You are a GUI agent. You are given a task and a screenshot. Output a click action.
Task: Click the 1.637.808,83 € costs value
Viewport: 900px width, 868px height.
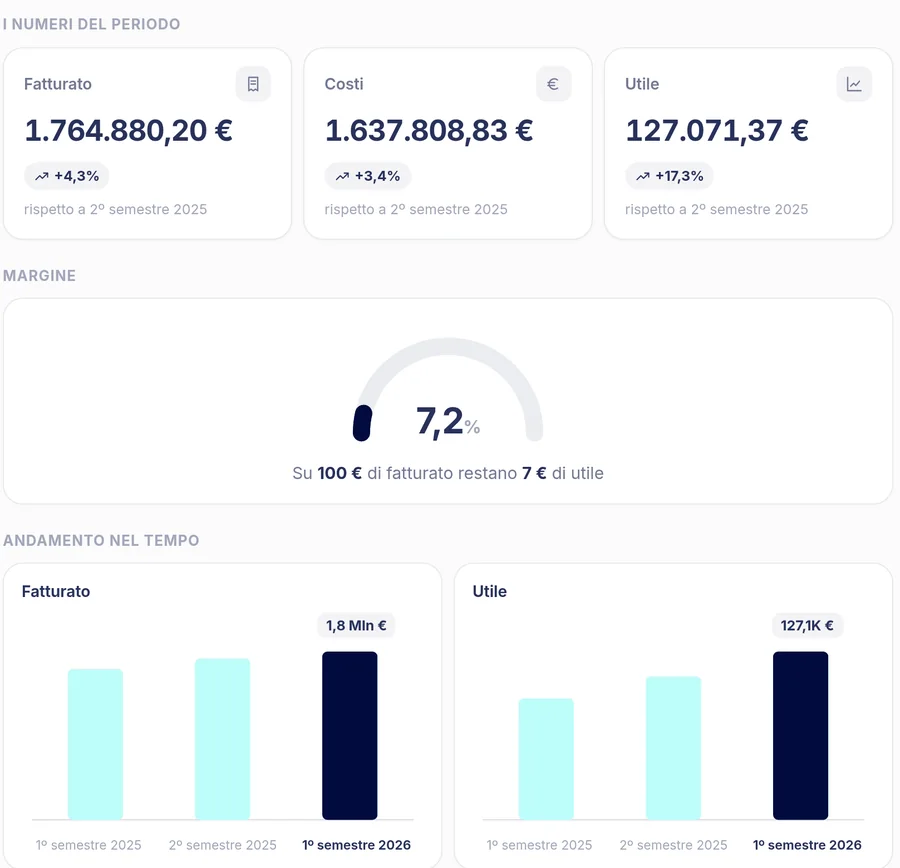pyautogui.click(x=429, y=130)
